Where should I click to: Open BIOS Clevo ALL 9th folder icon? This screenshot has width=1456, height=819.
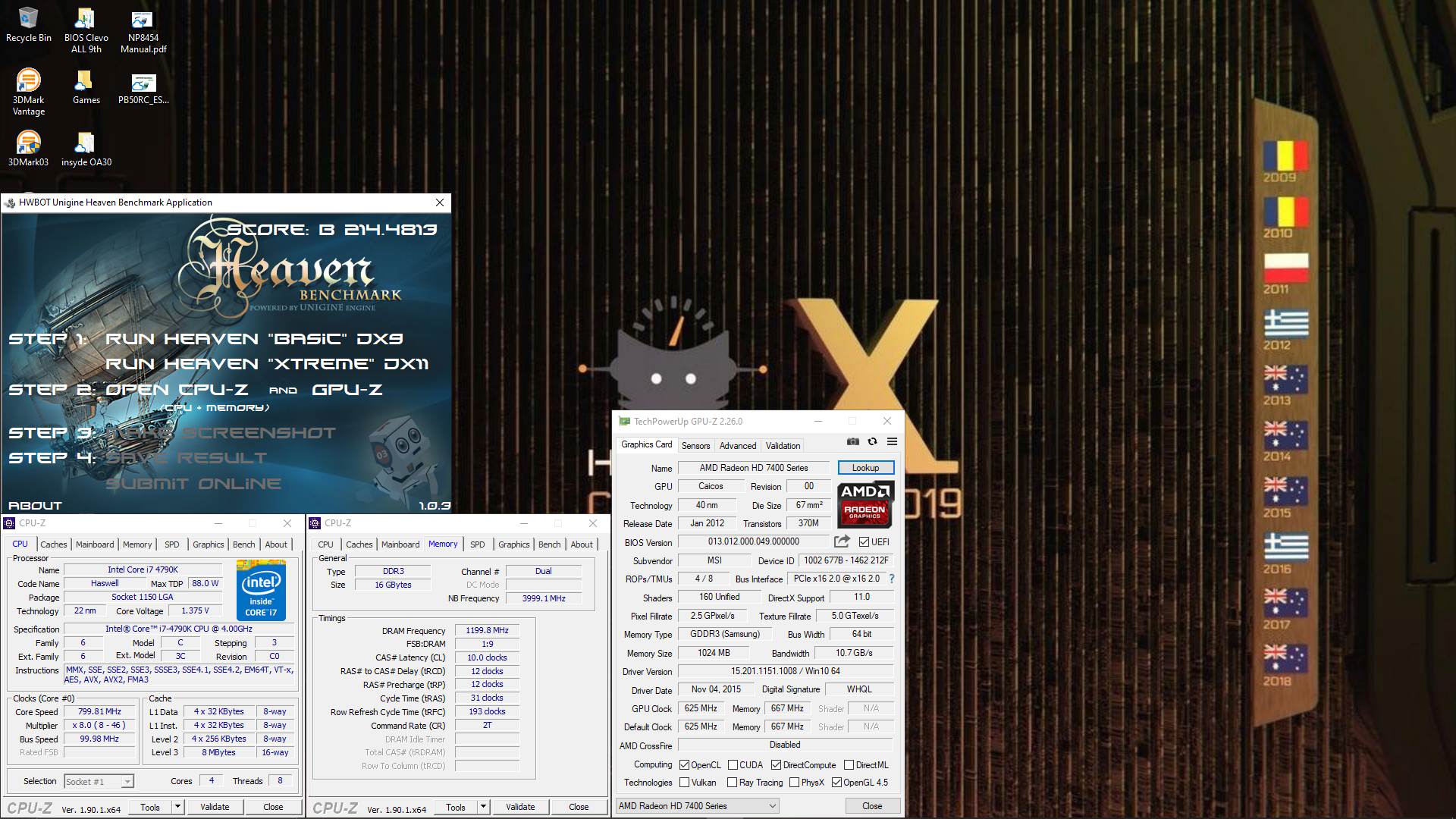86,31
